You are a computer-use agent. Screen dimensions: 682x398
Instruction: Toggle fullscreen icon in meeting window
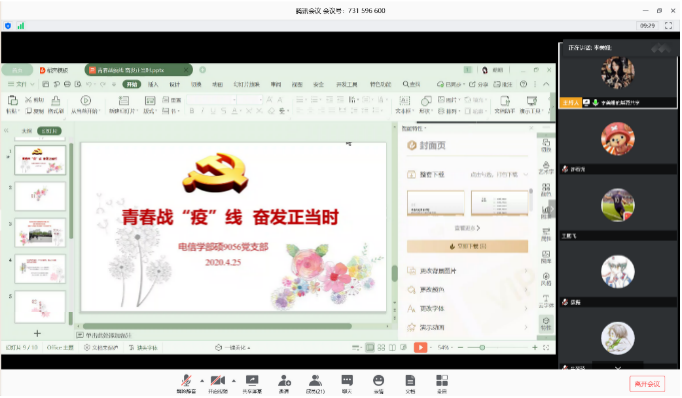tap(669, 26)
